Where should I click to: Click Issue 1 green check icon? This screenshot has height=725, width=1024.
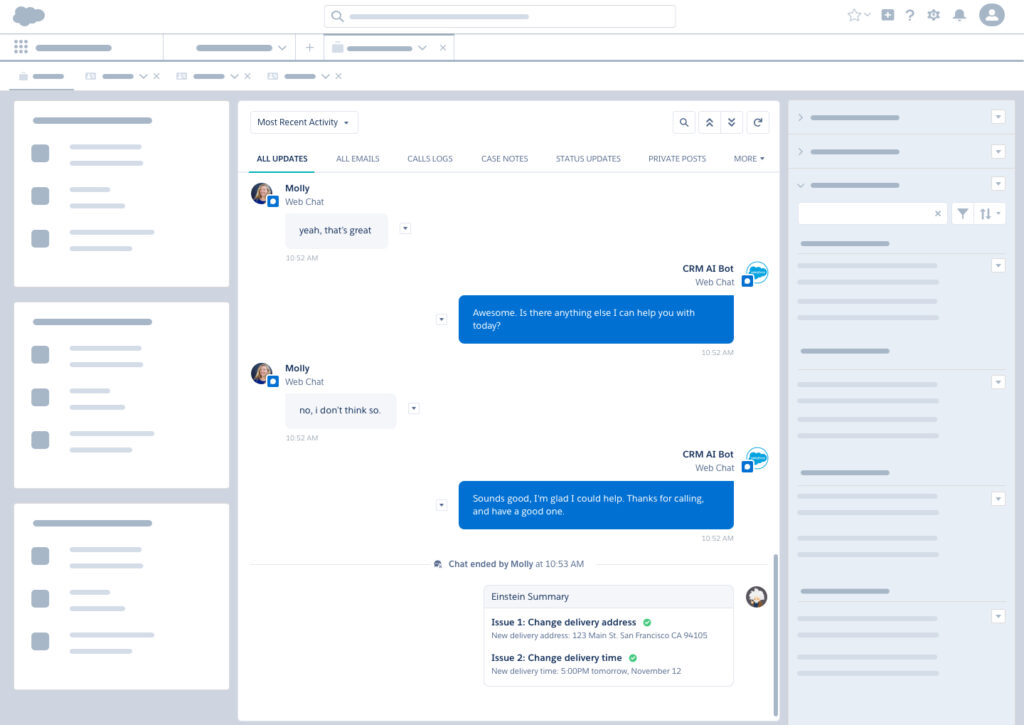point(647,622)
